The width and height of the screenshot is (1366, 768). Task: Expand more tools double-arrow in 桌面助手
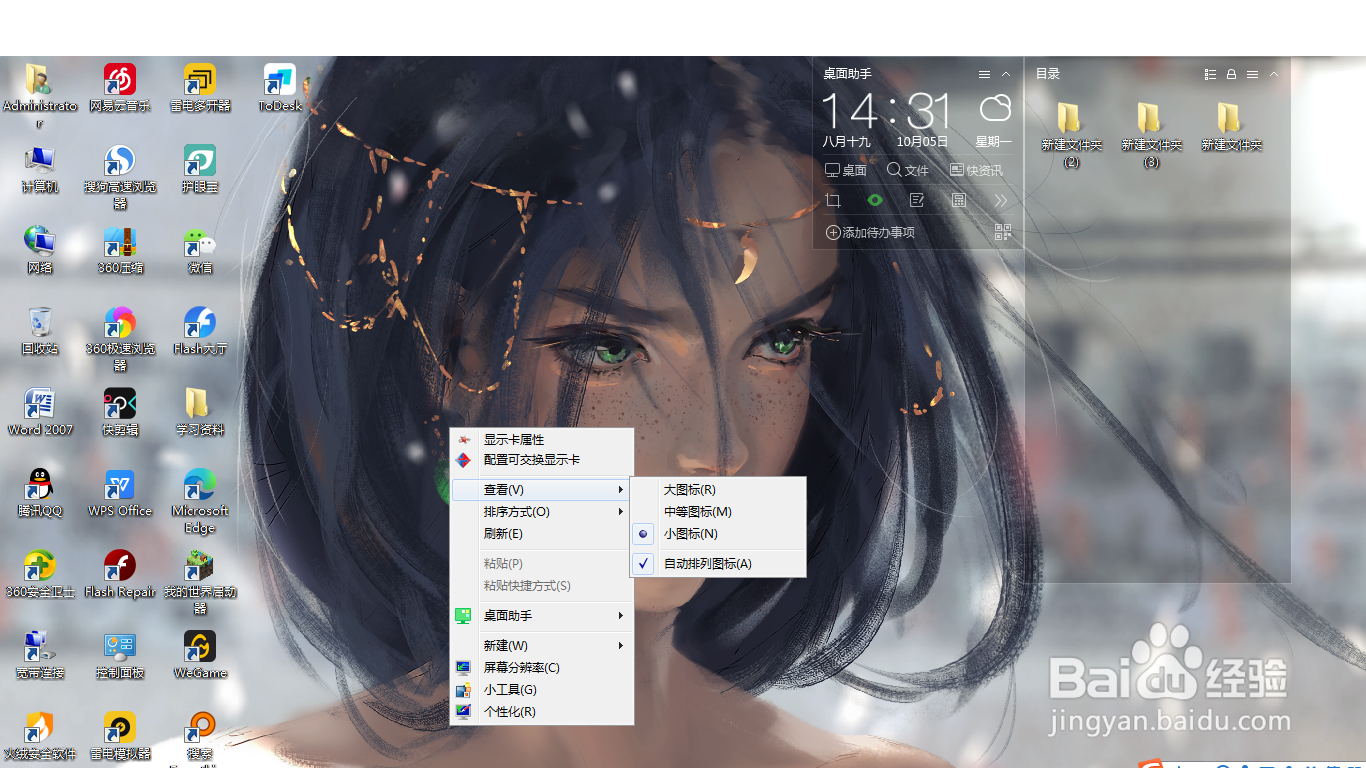pyautogui.click(x=1001, y=201)
